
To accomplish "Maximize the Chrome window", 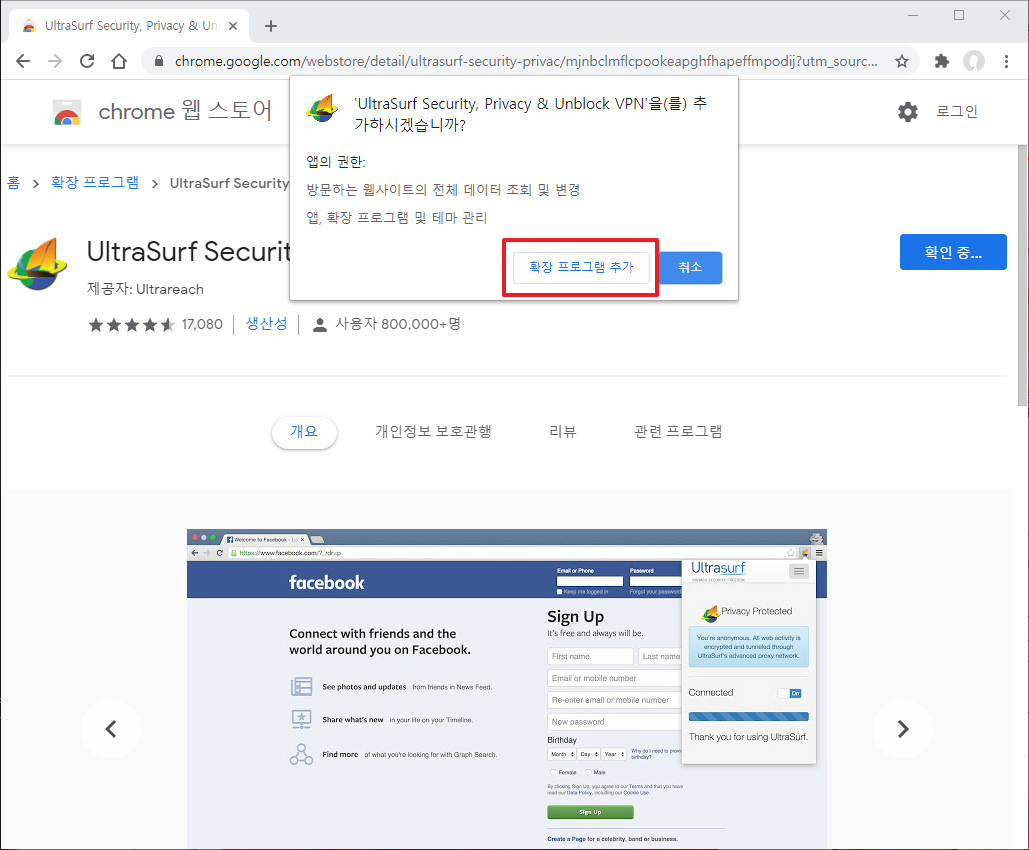I will pos(959,15).
